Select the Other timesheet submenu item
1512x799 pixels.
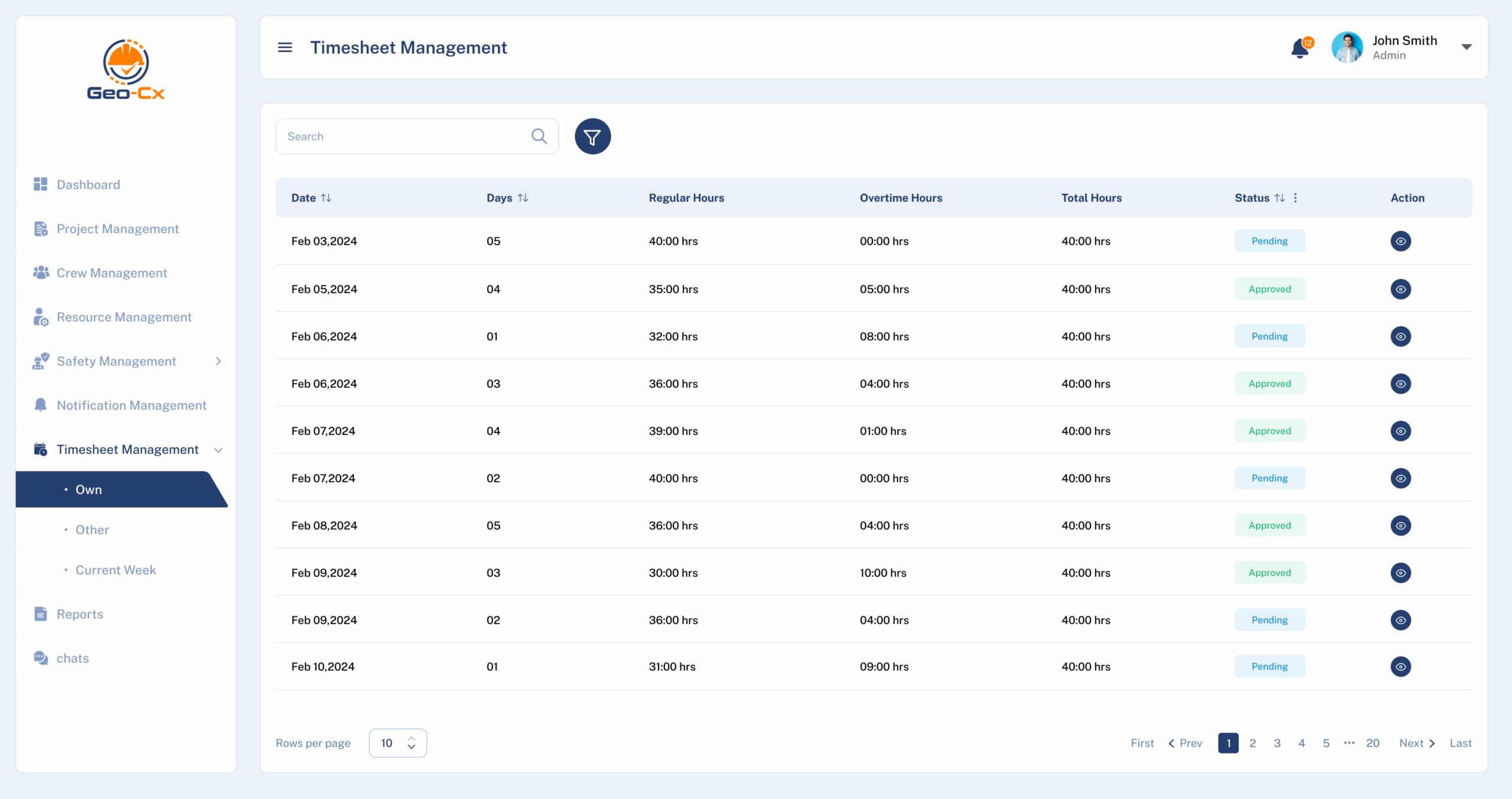tap(92, 530)
